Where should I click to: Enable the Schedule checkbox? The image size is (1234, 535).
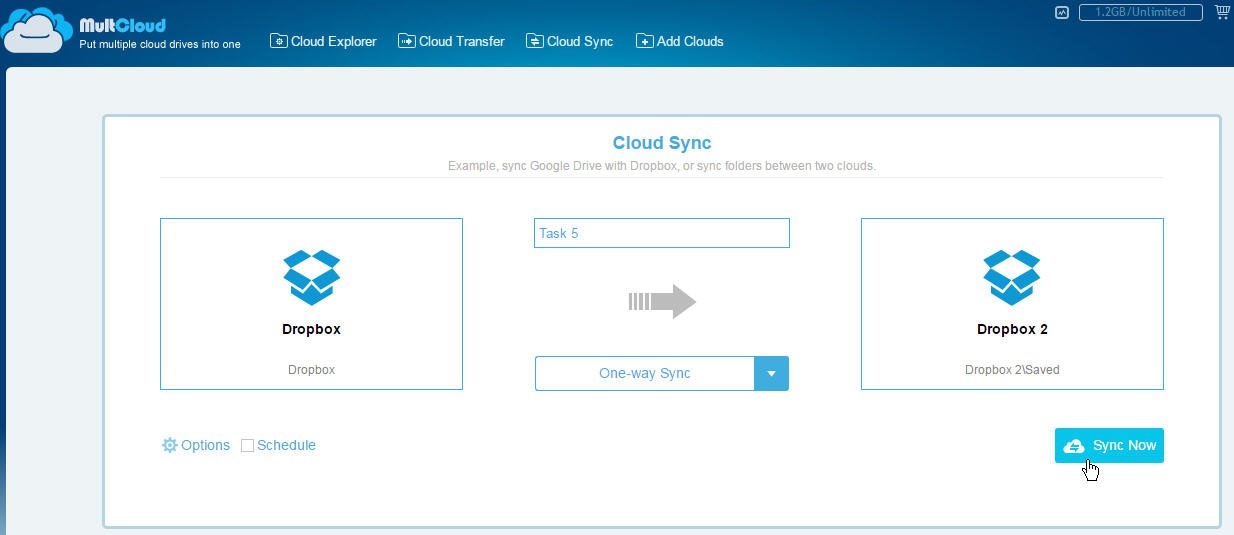tap(247, 446)
